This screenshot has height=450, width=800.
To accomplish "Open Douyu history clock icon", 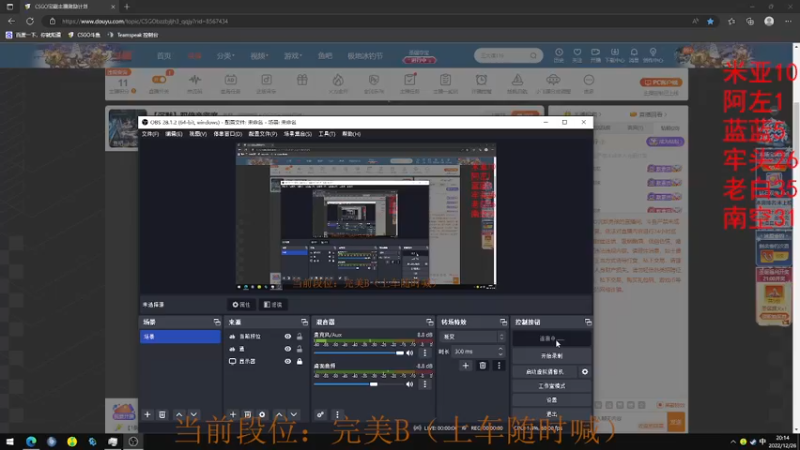I will pos(559,55).
